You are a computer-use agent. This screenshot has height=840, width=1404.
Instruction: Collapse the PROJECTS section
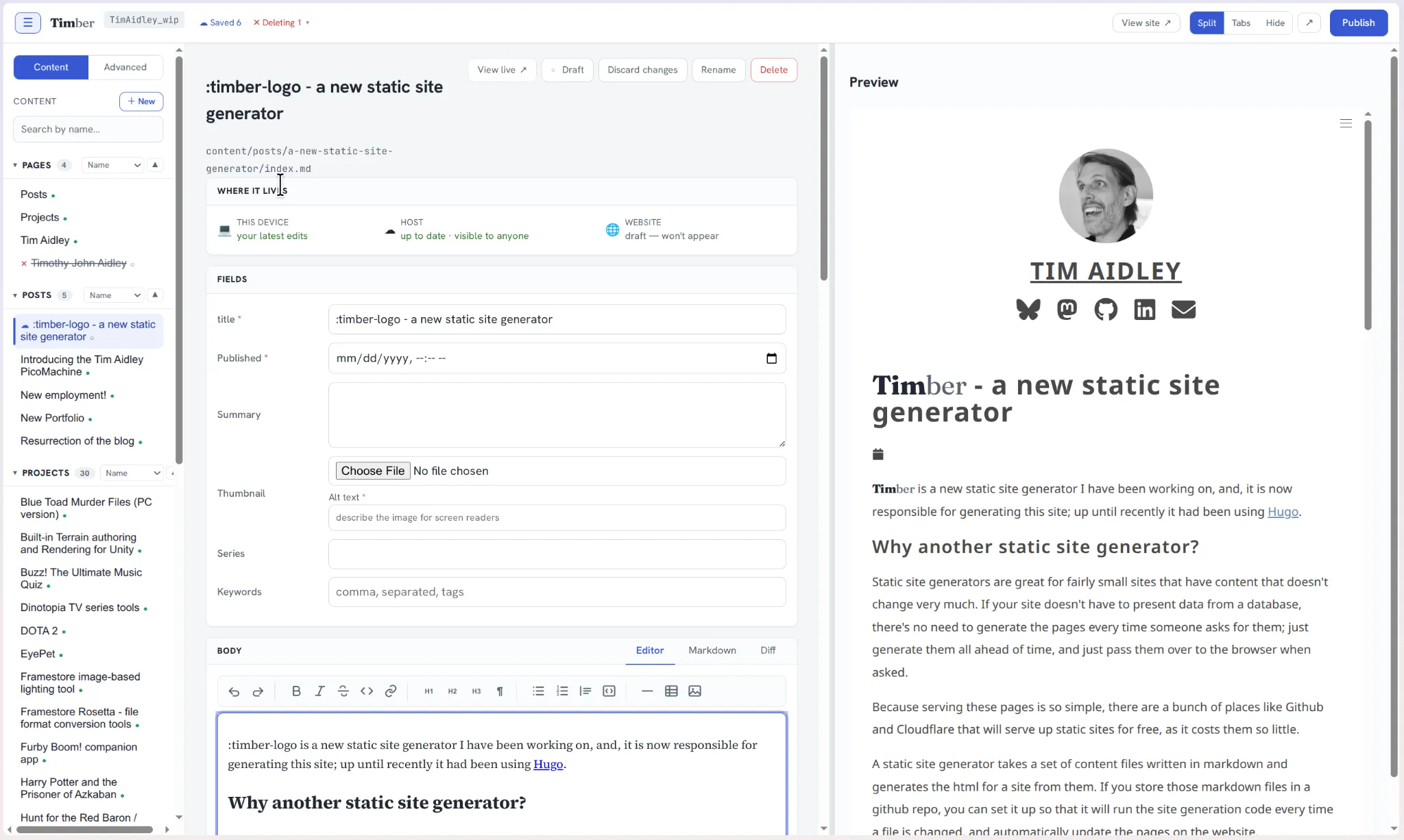pos(15,473)
